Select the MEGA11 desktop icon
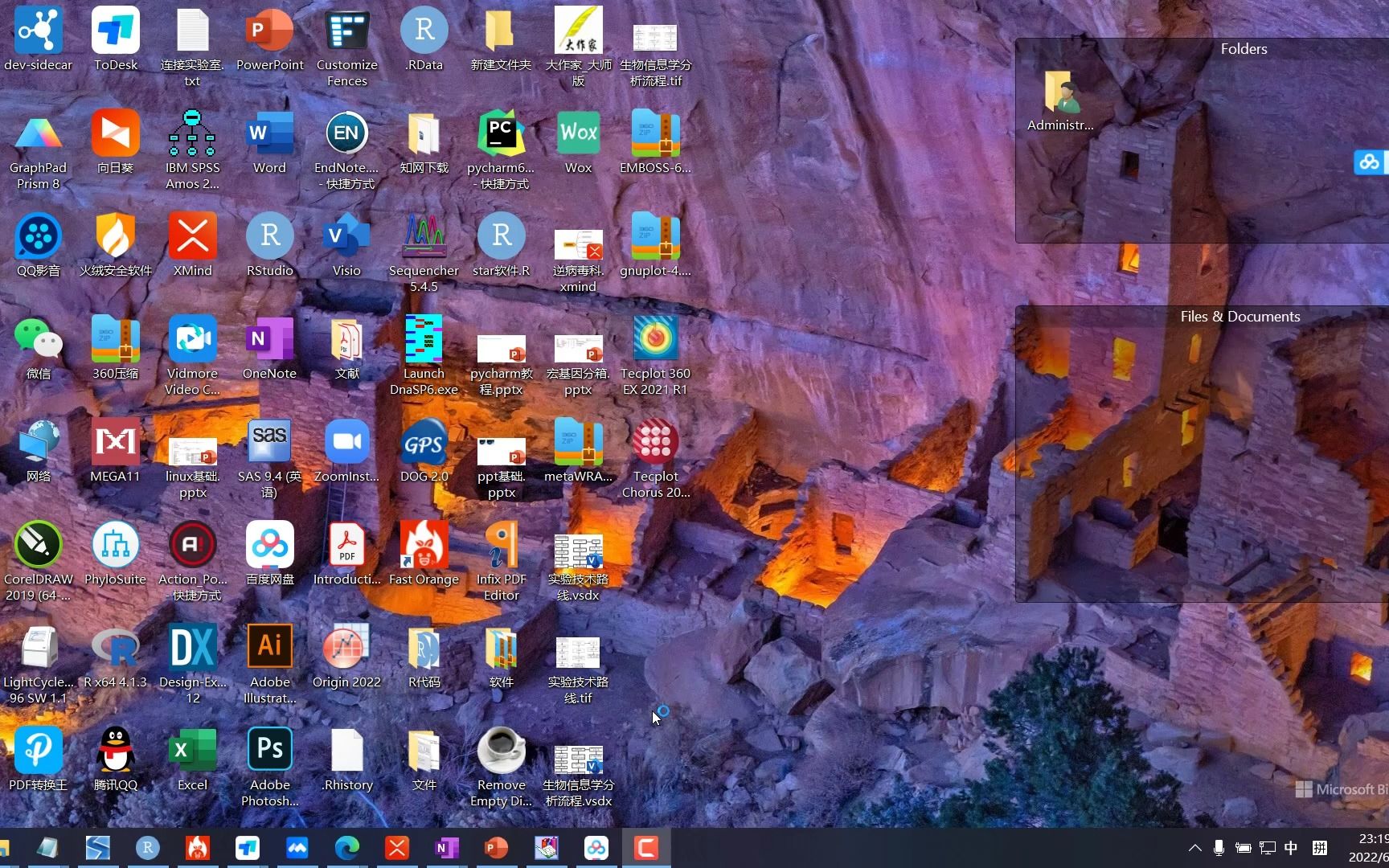The width and height of the screenshot is (1389, 868). pyautogui.click(x=116, y=451)
